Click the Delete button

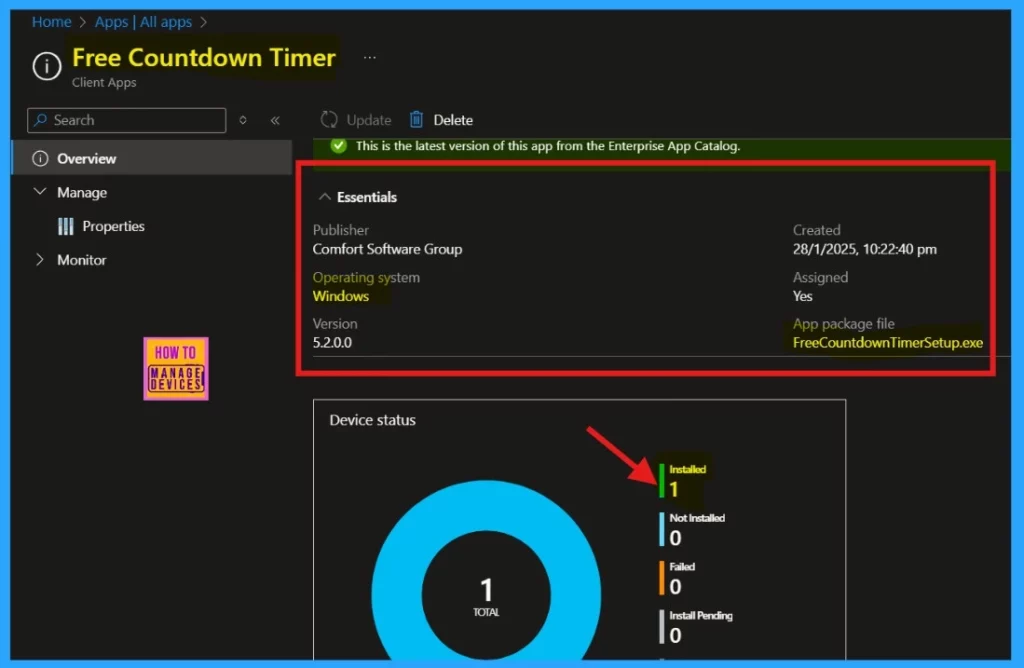[x=441, y=120]
